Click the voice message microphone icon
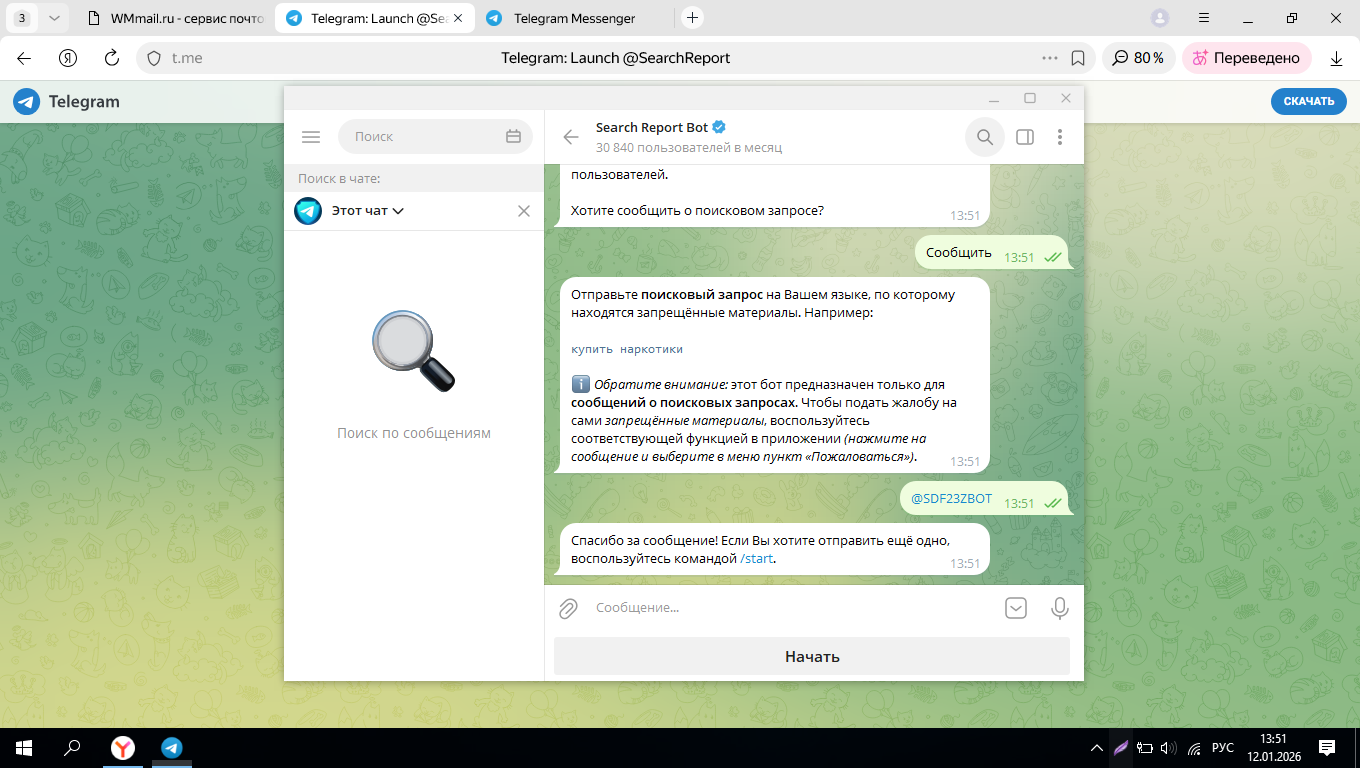This screenshot has width=1360, height=768. (x=1060, y=608)
